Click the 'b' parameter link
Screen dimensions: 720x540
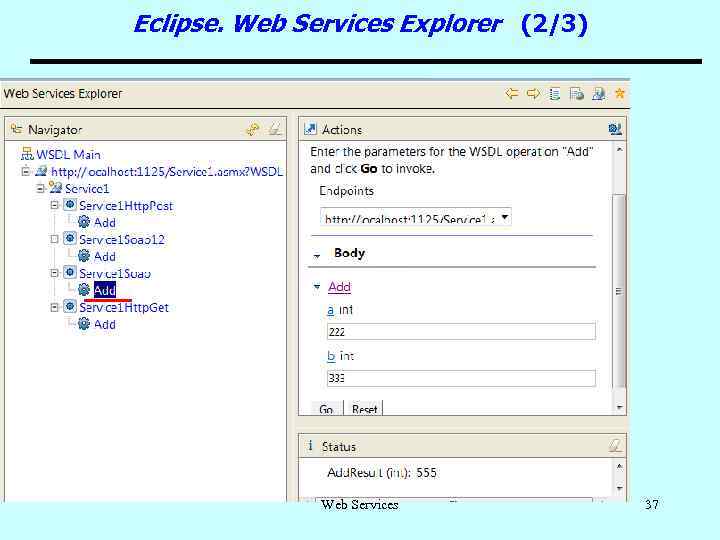pos(331,356)
